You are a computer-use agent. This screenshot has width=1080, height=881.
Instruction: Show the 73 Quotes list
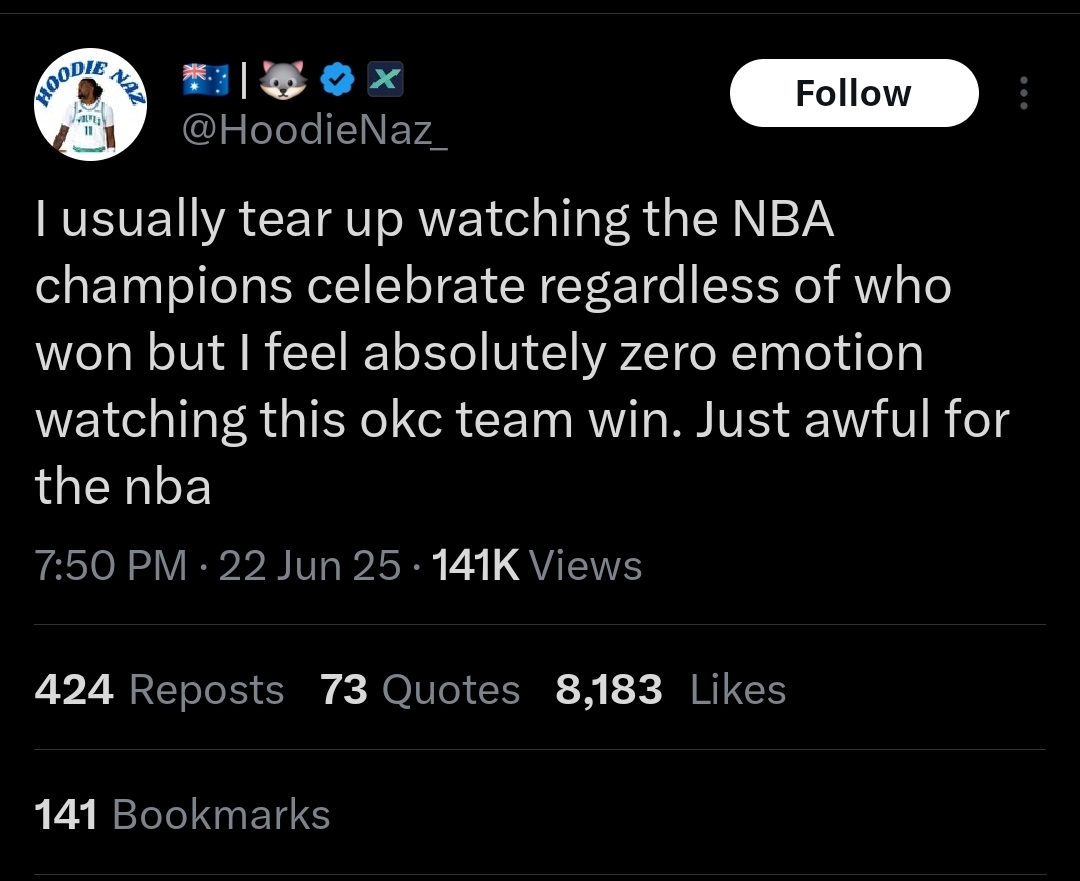pos(420,690)
